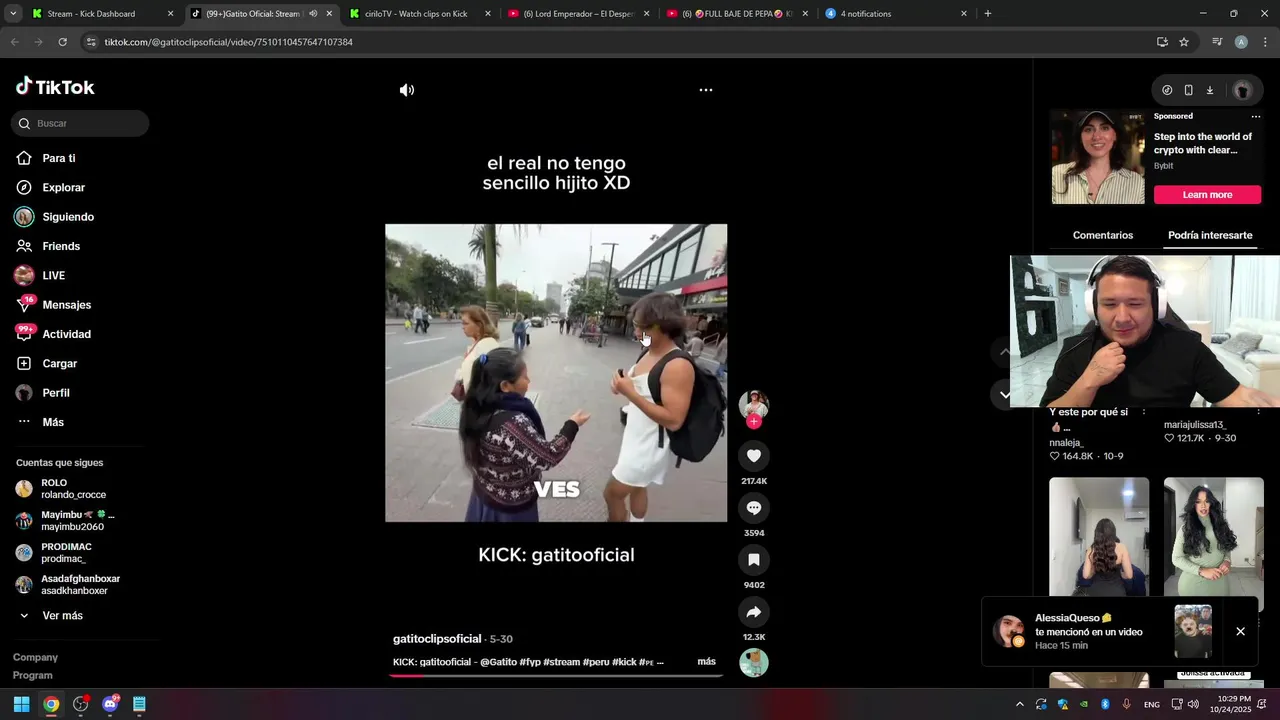Open the taskbar volume control

pyautogui.click(x=1193, y=704)
